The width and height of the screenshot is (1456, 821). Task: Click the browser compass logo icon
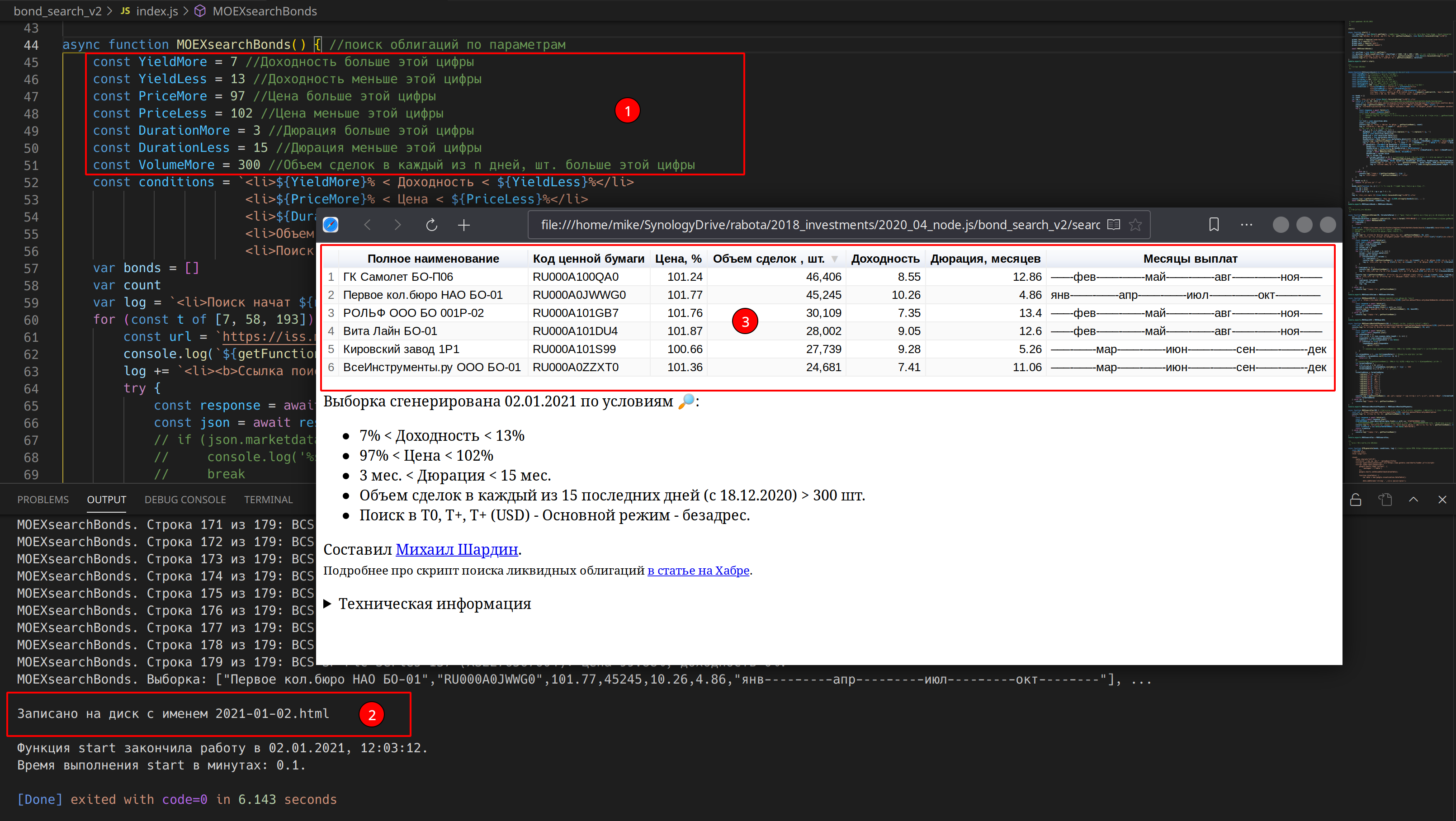[x=331, y=225]
